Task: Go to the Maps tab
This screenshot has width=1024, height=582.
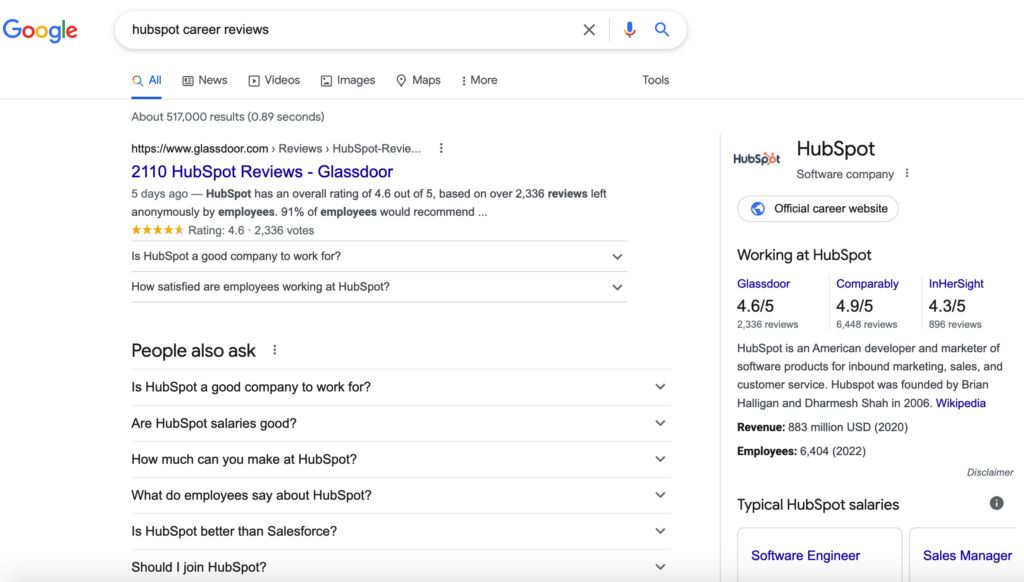Action: pos(419,80)
